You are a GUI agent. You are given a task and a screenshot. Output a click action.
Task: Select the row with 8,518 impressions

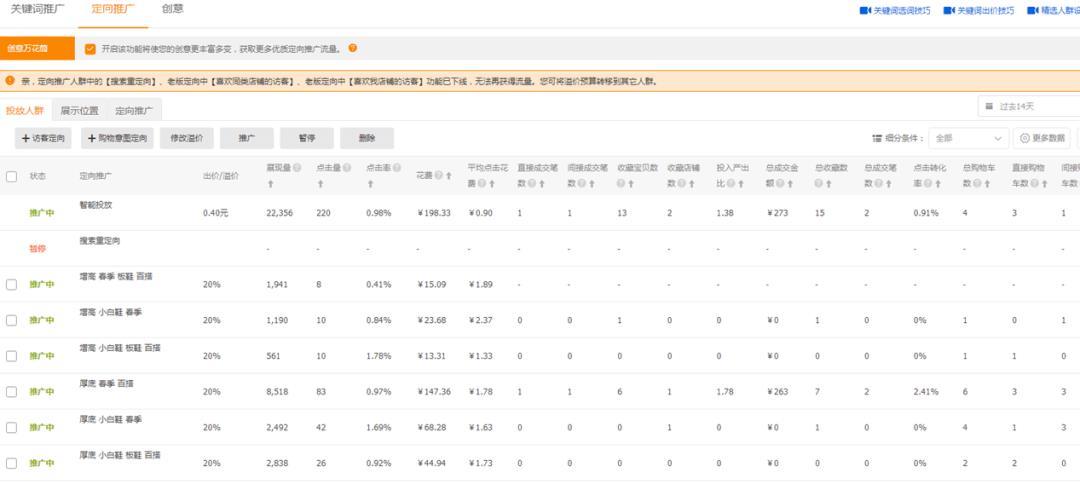click(12, 392)
